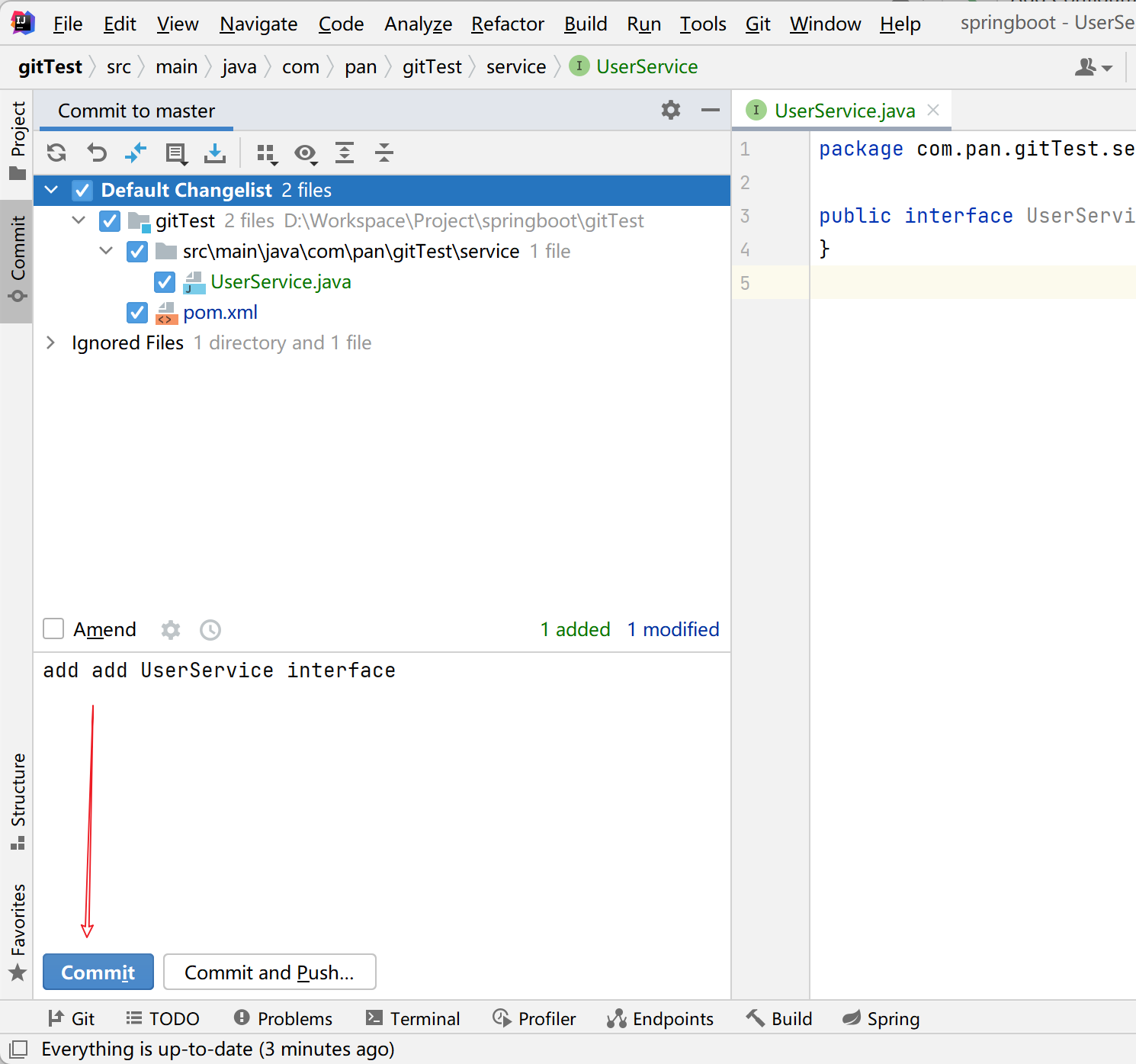Open the Group By icon menu
The image size is (1136, 1064).
266,154
